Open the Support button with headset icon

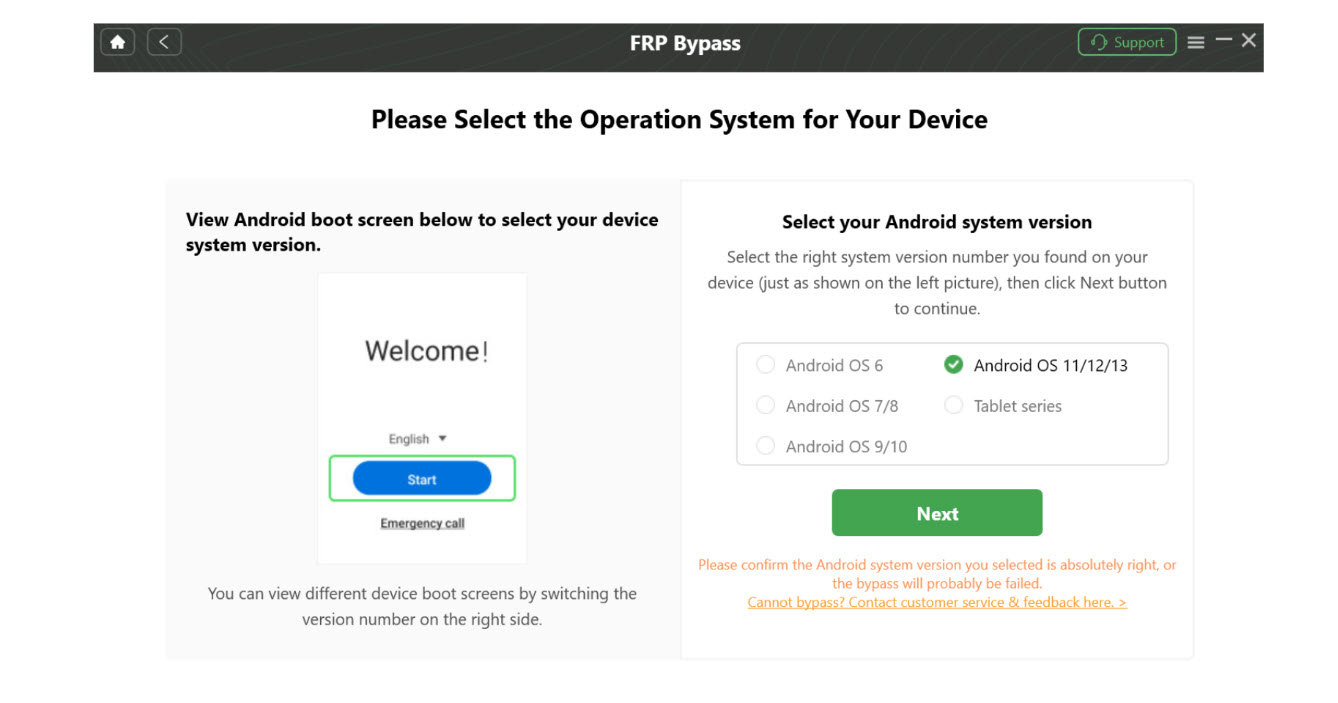(x=1127, y=42)
